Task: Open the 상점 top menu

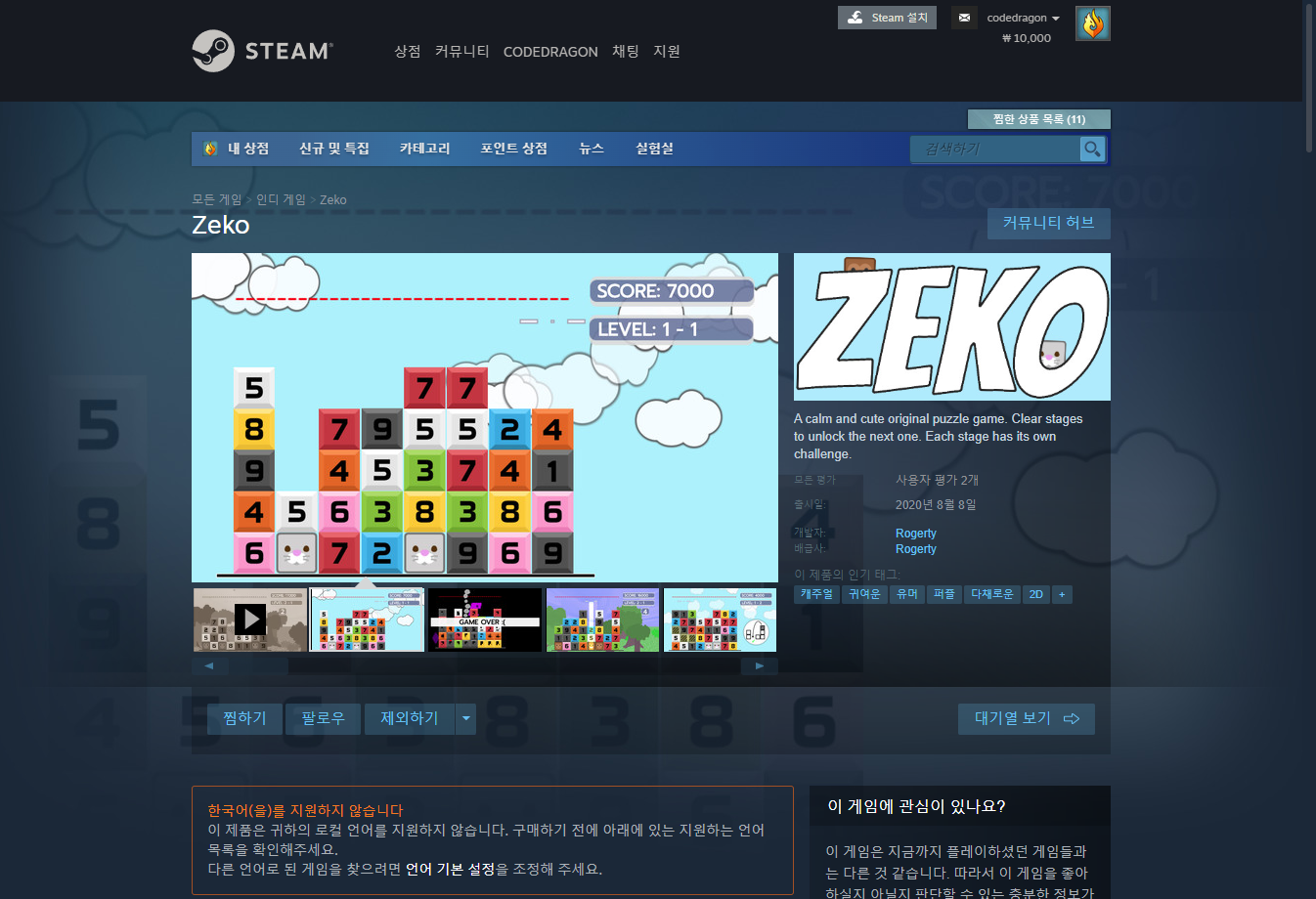Action: [x=408, y=51]
